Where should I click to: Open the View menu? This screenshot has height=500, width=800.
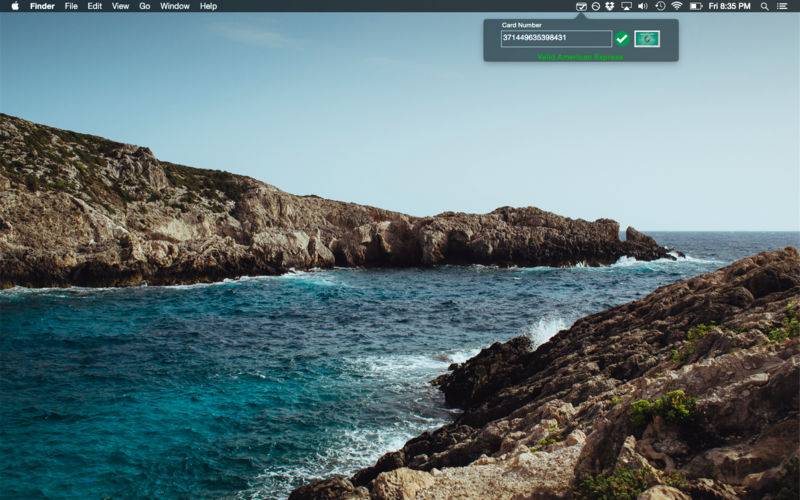pos(120,6)
